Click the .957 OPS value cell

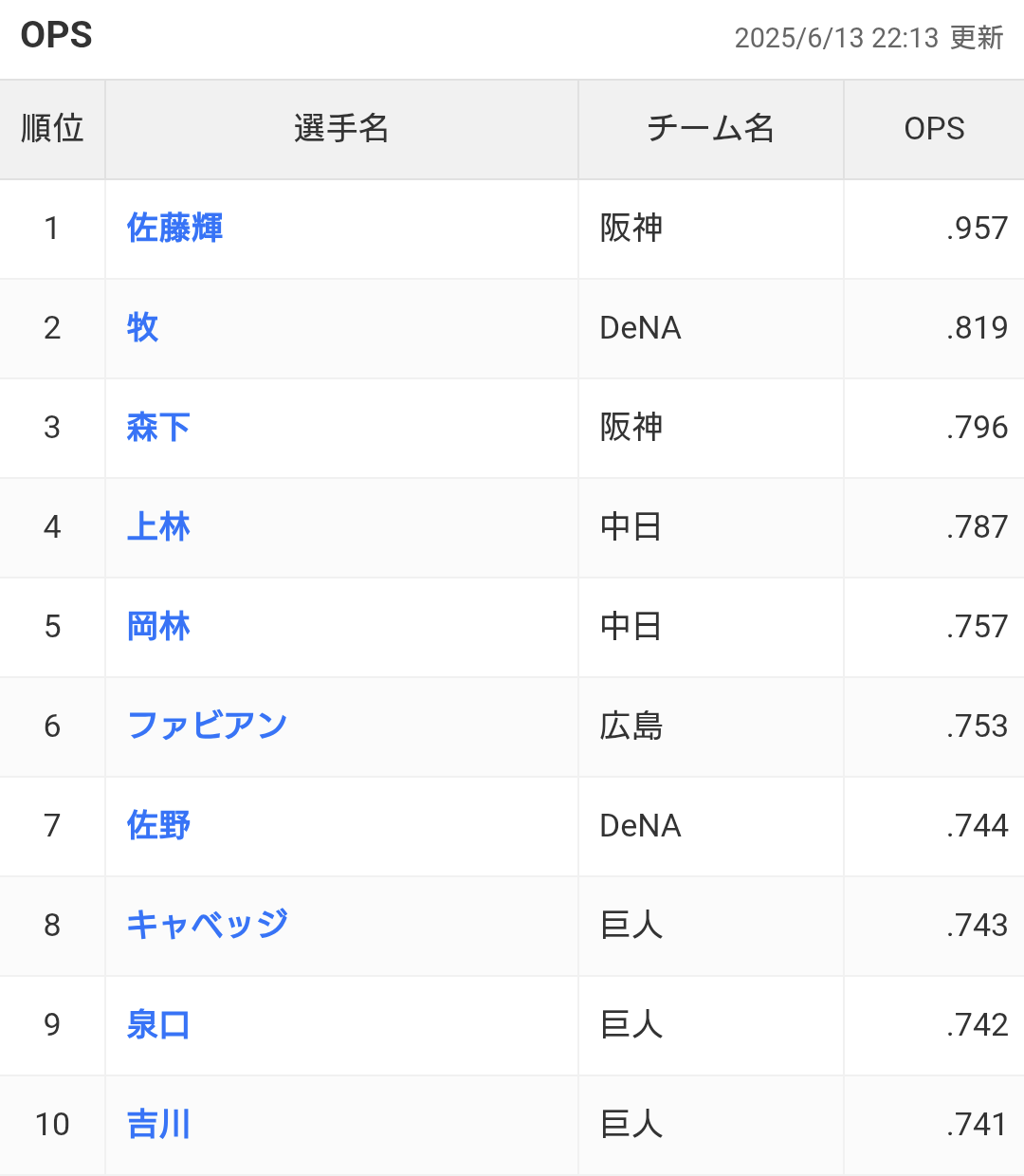coord(934,229)
